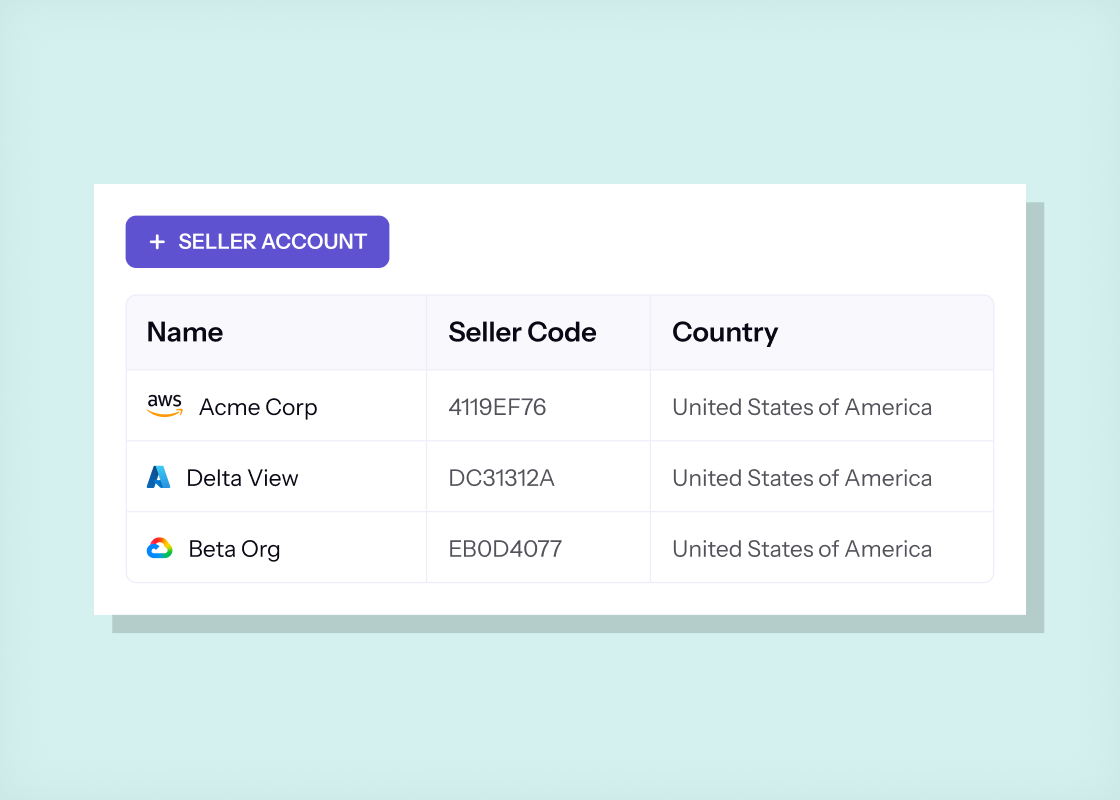The image size is (1120, 800).
Task: Select seller code 4119EF76
Action: click(497, 406)
